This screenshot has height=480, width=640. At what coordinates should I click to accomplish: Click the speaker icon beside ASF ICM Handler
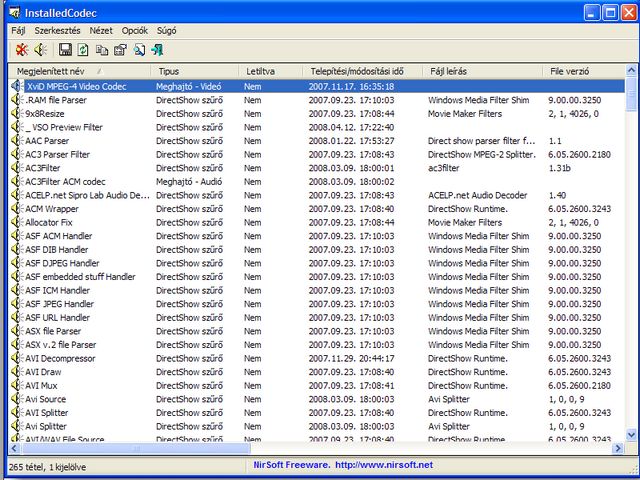[17, 290]
